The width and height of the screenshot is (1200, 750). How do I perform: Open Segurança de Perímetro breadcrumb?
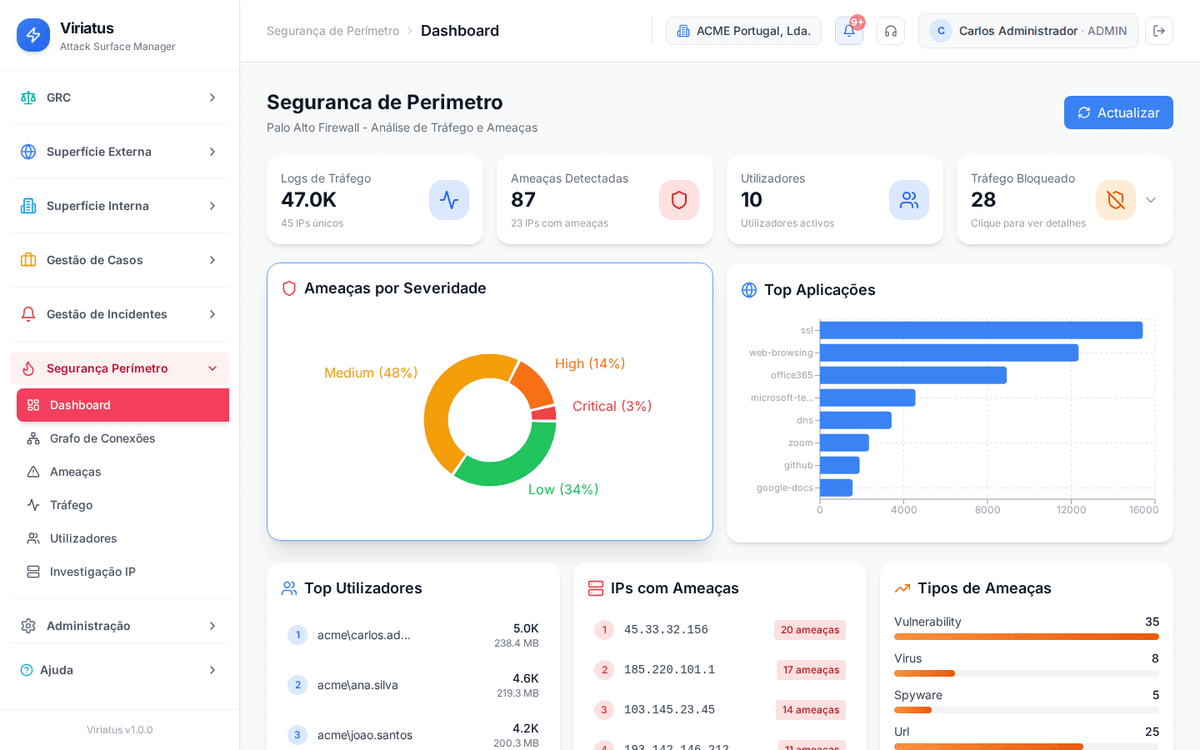coord(333,31)
